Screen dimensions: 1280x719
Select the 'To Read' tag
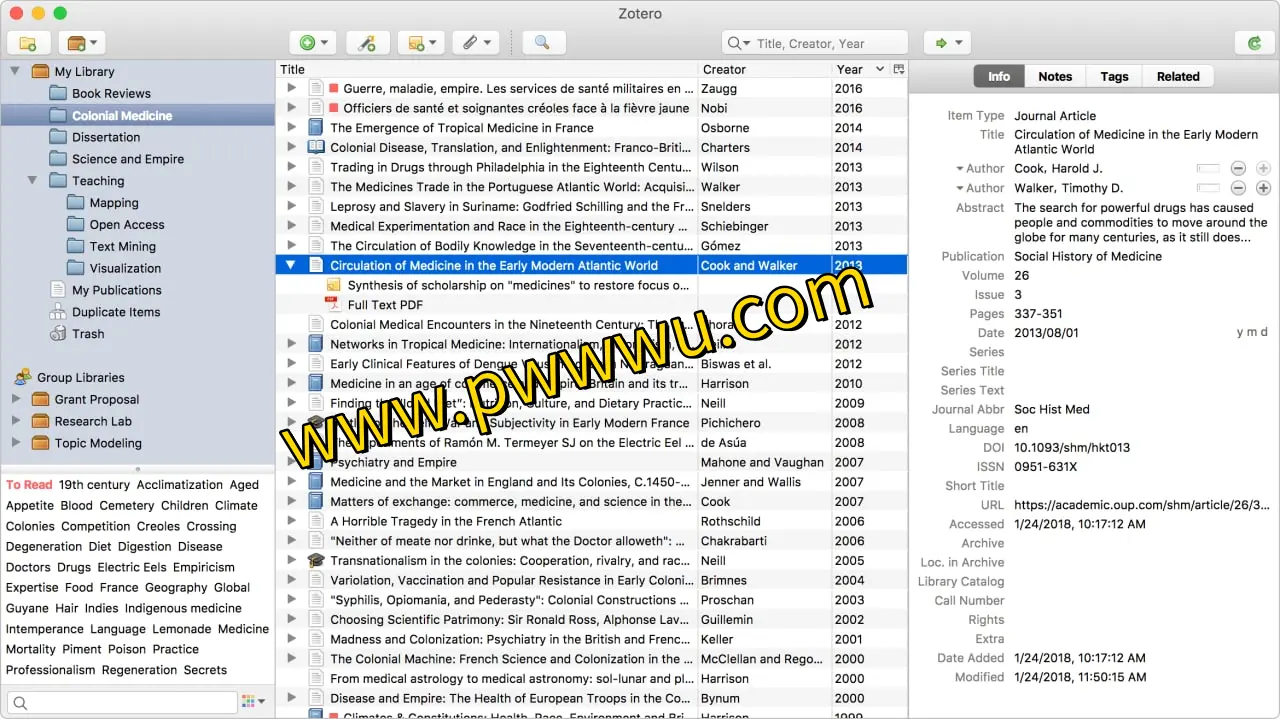(x=29, y=485)
